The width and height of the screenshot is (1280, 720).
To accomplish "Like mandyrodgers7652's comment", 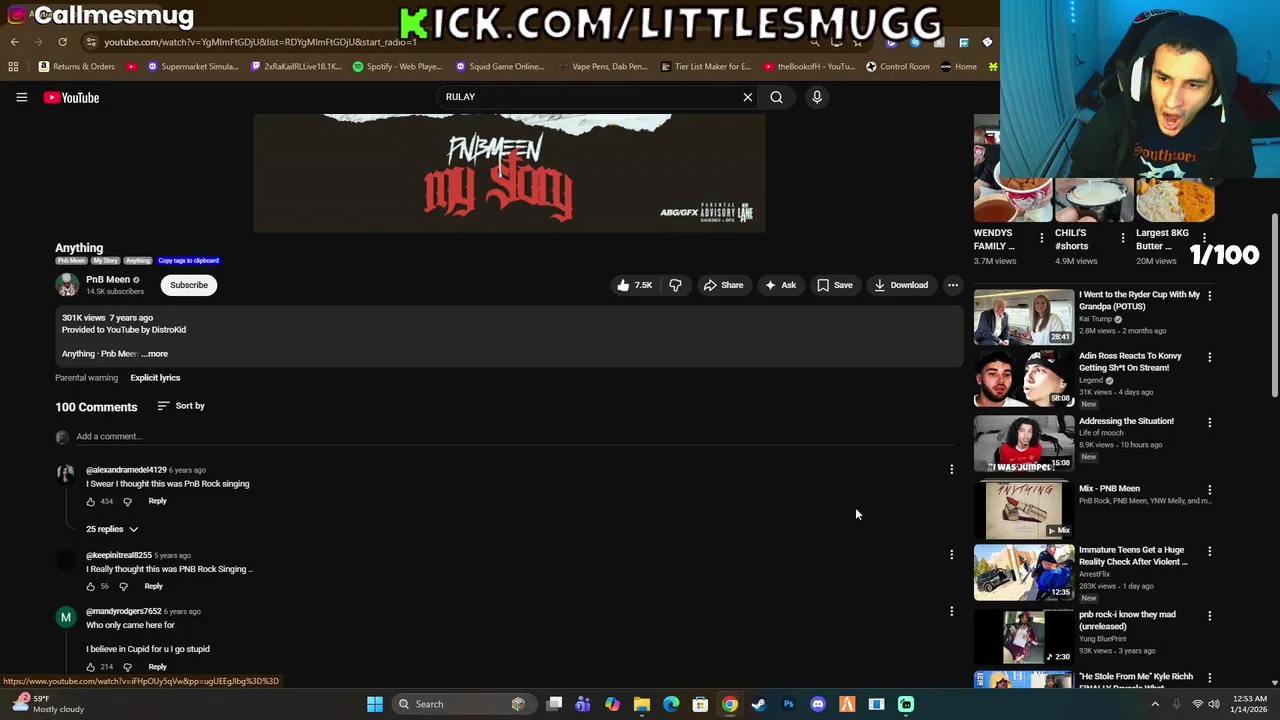I will (x=90, y=667).
